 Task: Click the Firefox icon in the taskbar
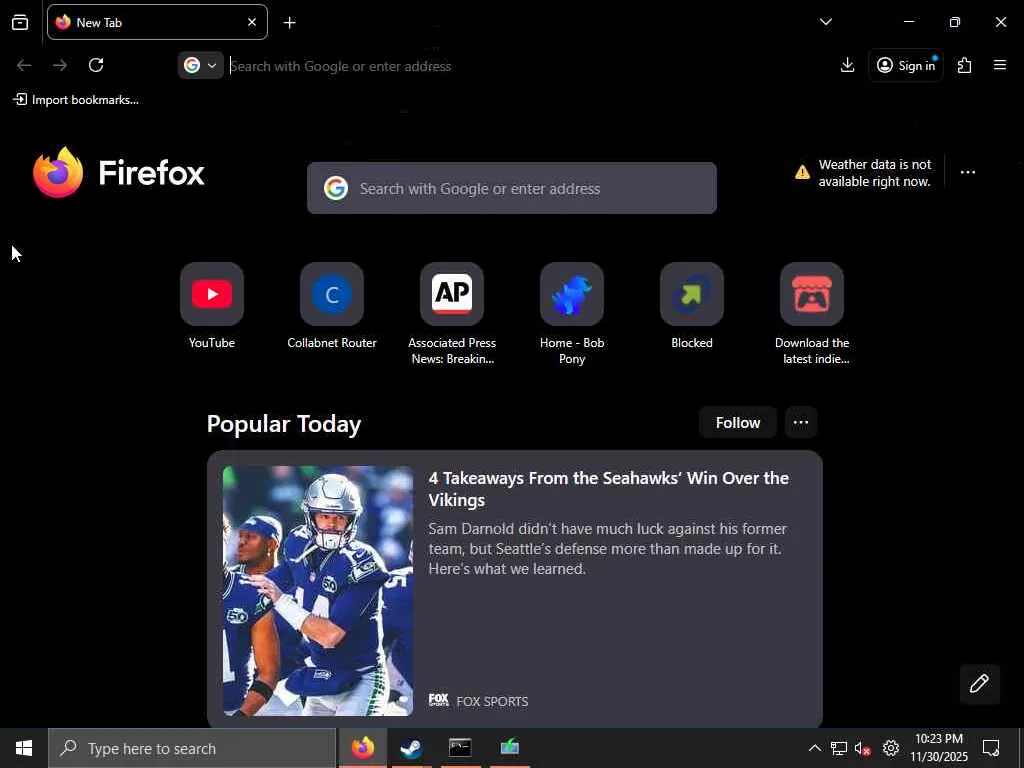tap(363, 748)
